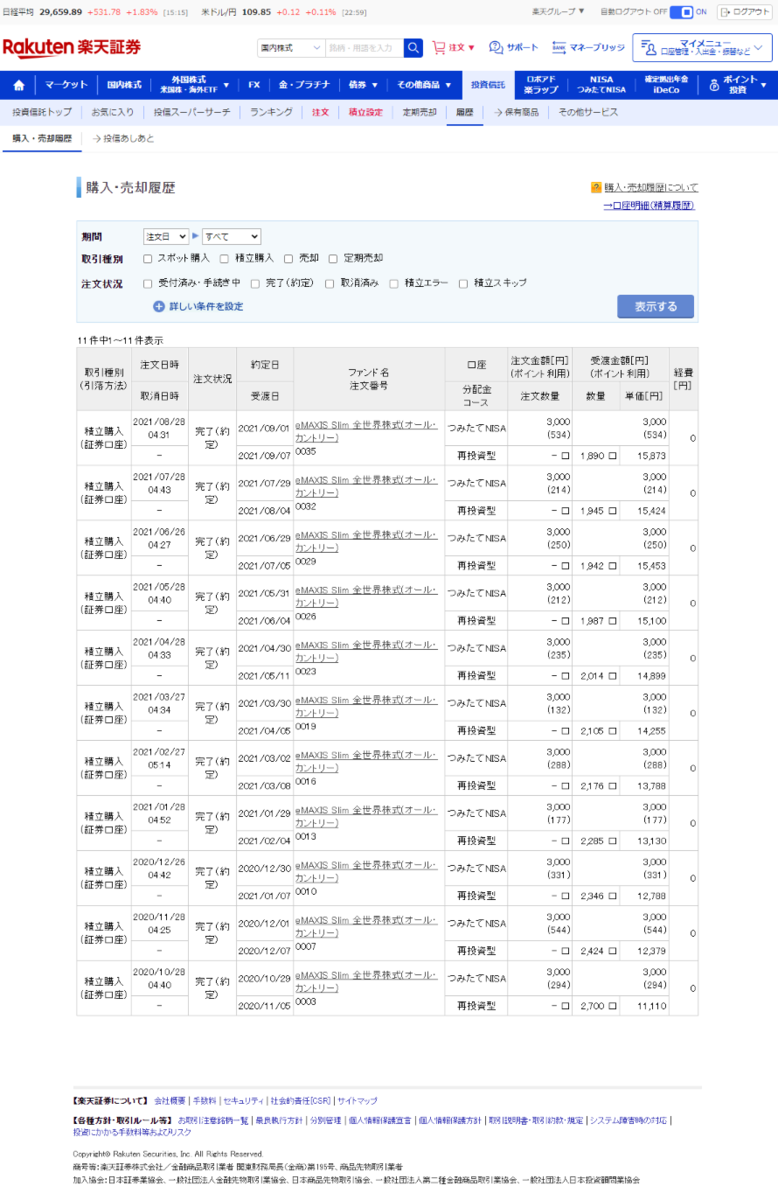Open マネーブリッジ bank icon link
The height and width of the screenshot is (1200, 778).
(x=588, y=47)
